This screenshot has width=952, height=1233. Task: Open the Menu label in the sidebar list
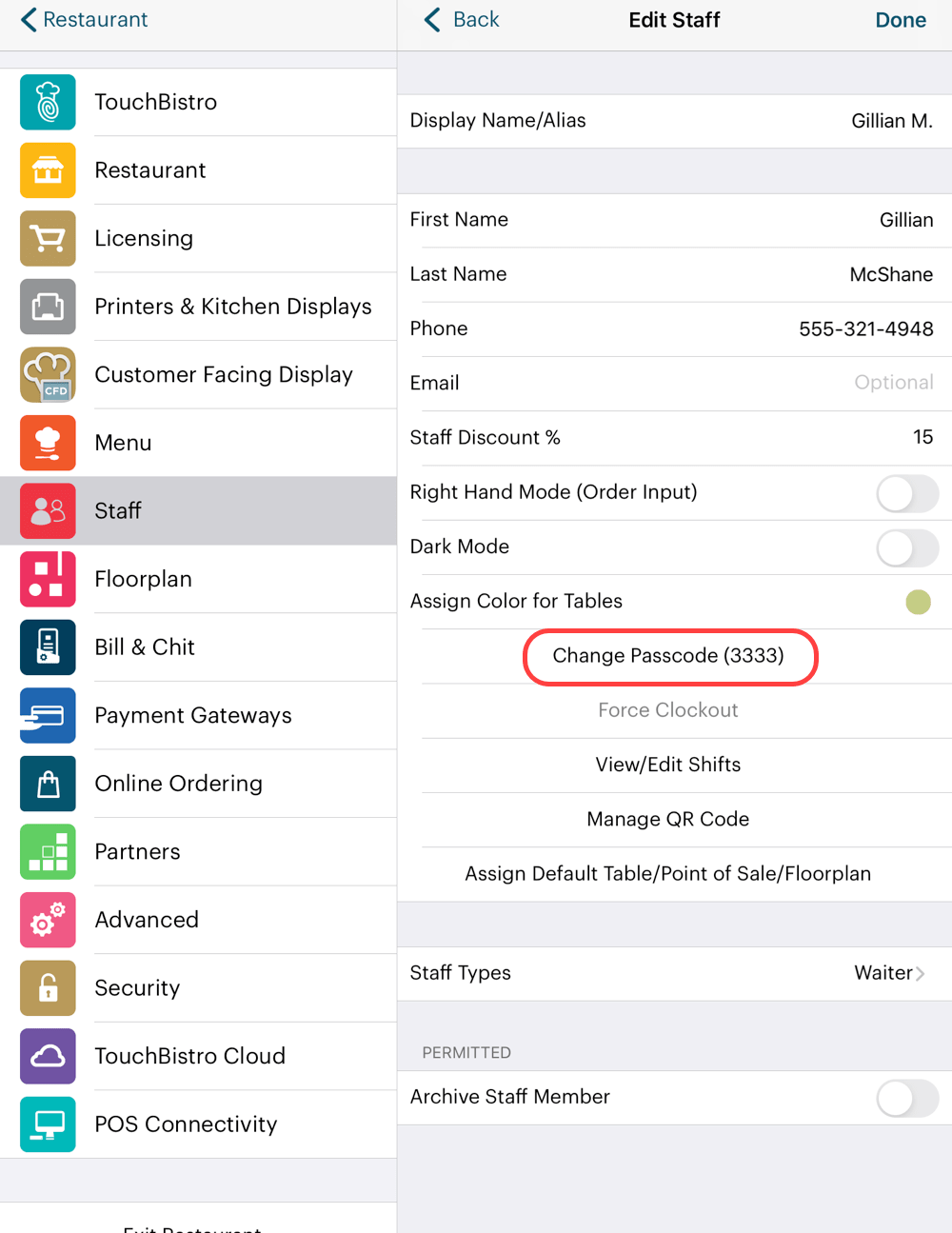click(x=123, y=443)
